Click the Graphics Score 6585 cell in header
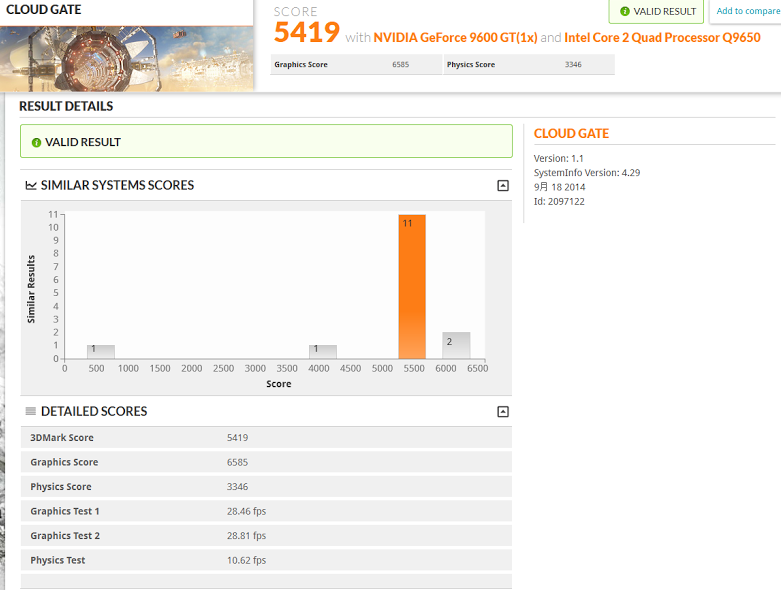The width and height of the screenshot is (781, 590). [356, 65]
